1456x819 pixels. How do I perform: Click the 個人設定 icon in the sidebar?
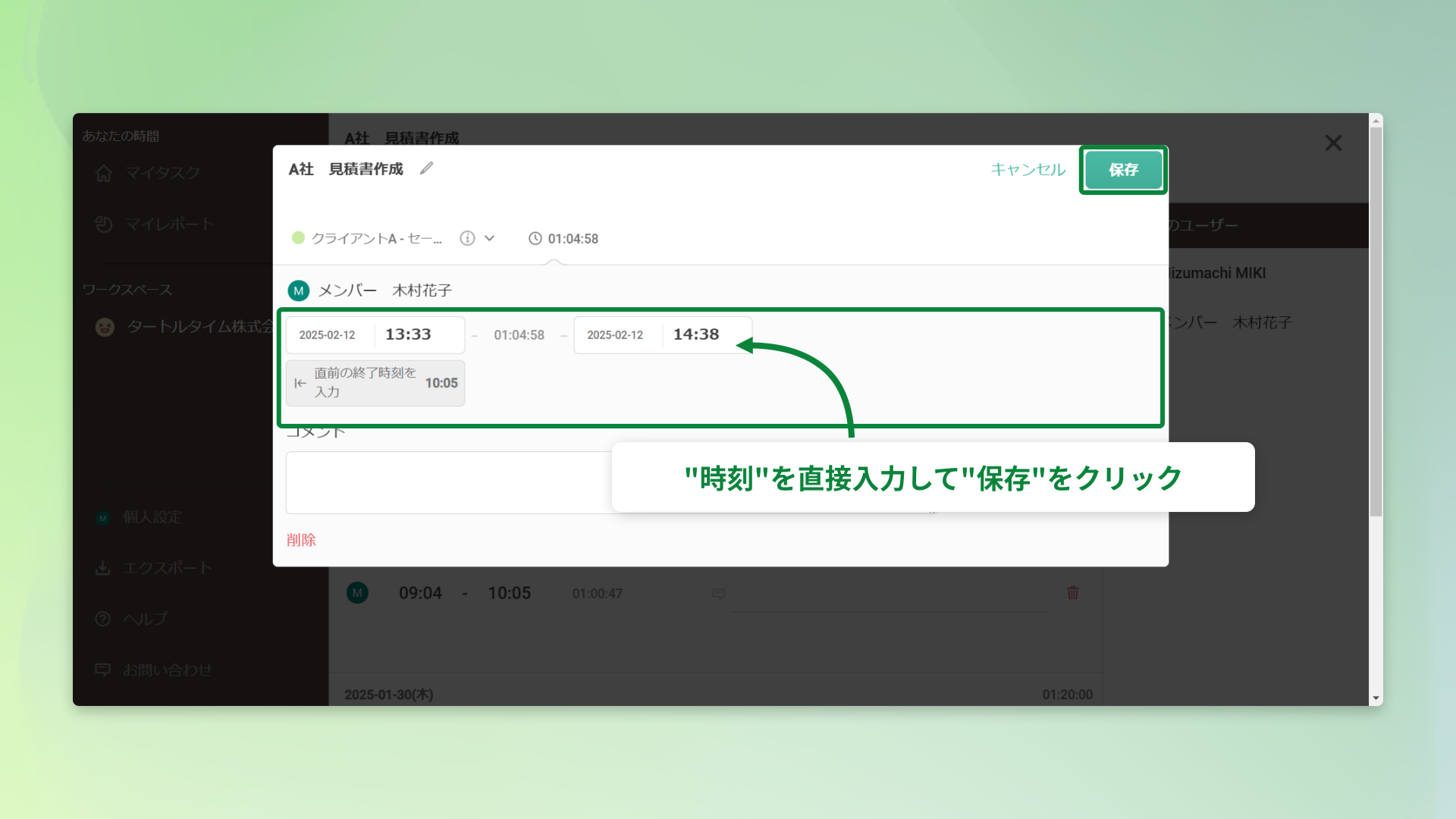pyautogui.click(x=103, y=517)
